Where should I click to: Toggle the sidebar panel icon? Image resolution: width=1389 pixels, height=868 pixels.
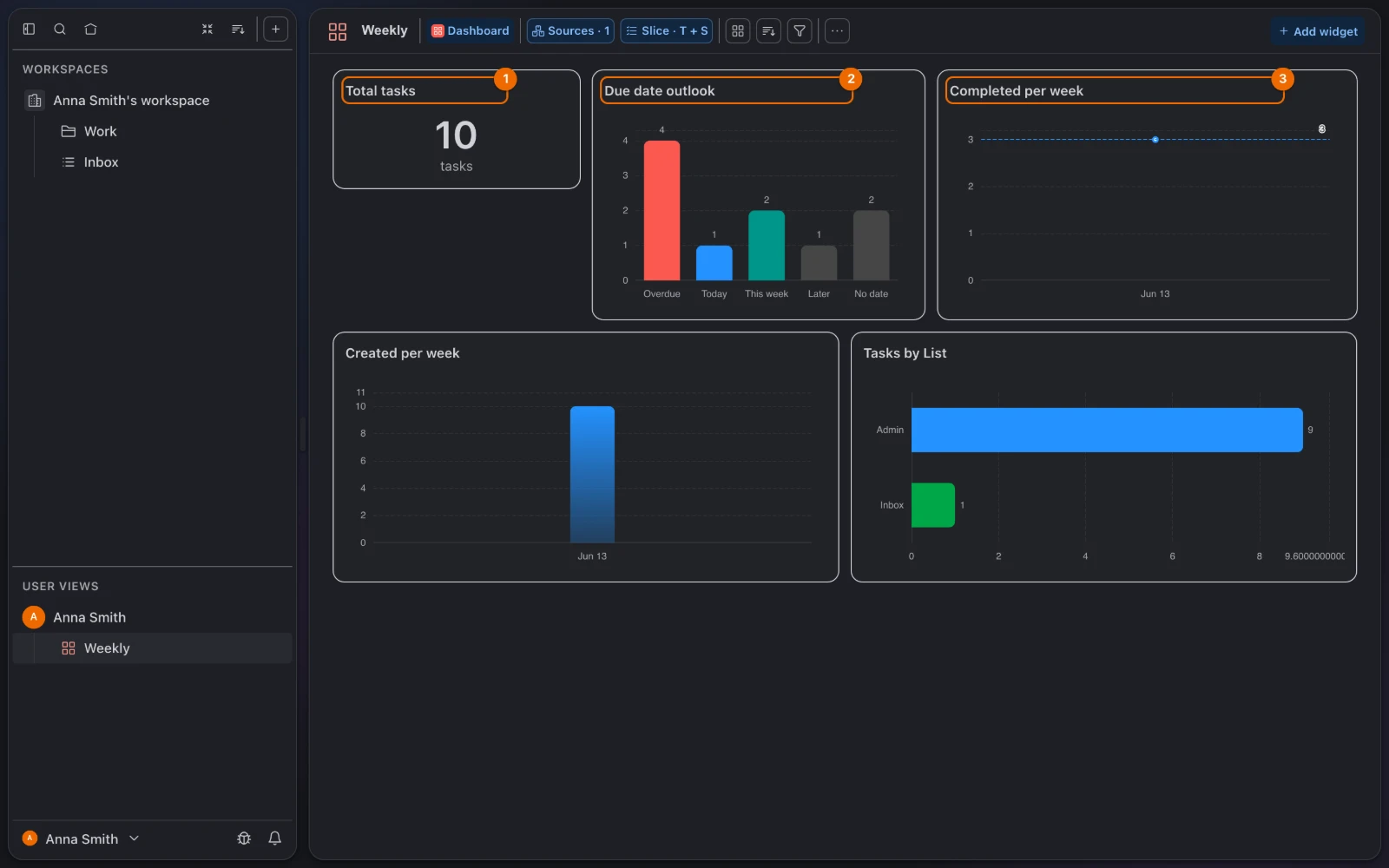click(29, 29)
